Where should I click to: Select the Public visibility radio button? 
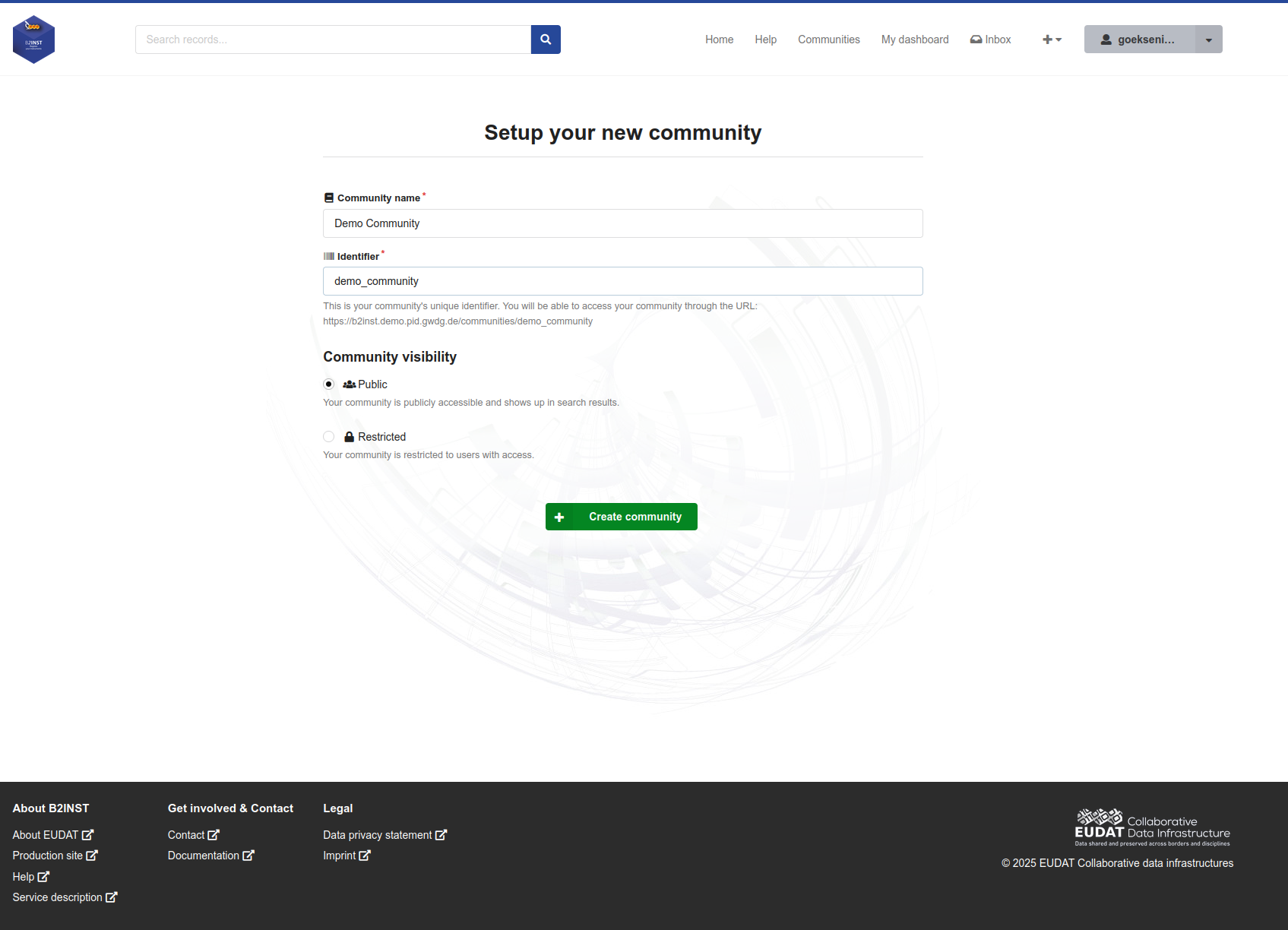coord(329,384)
